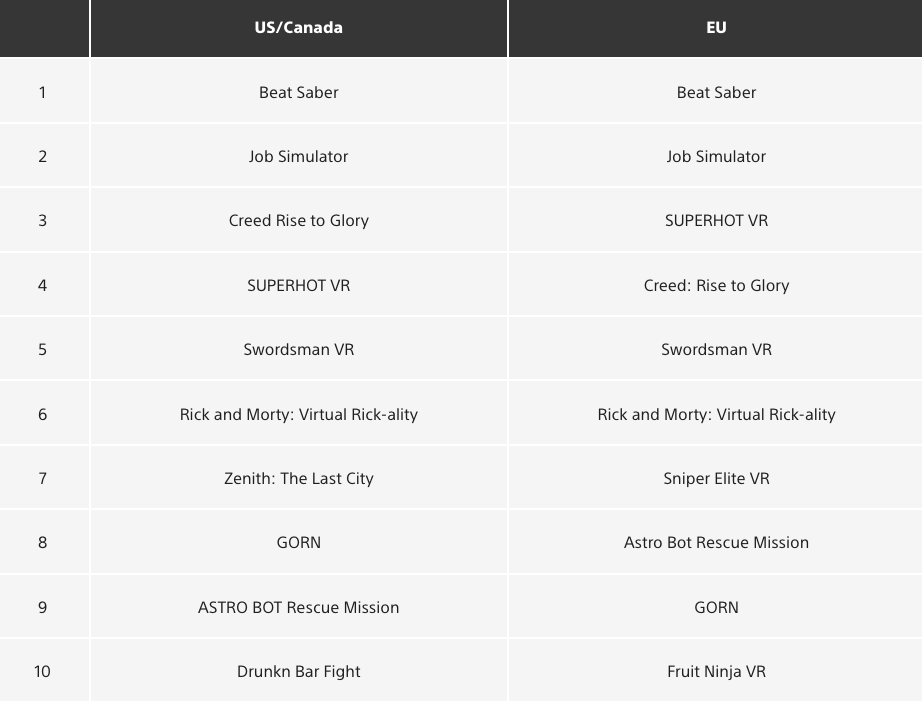Click Creed: Rise to Glory in EU
922x701 pixels.
click(716, 285)
